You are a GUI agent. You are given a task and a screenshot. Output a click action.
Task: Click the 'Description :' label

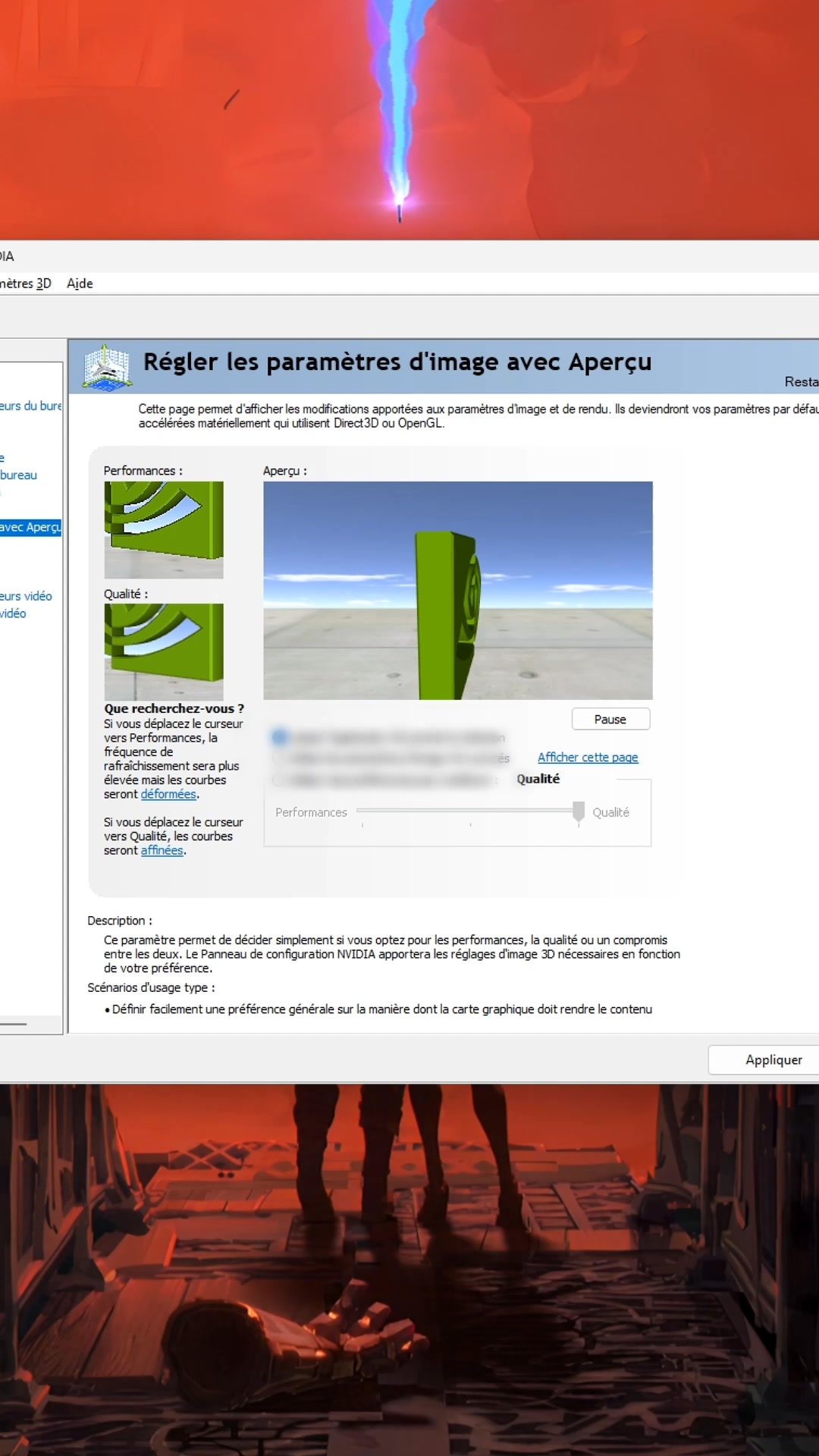120,921
